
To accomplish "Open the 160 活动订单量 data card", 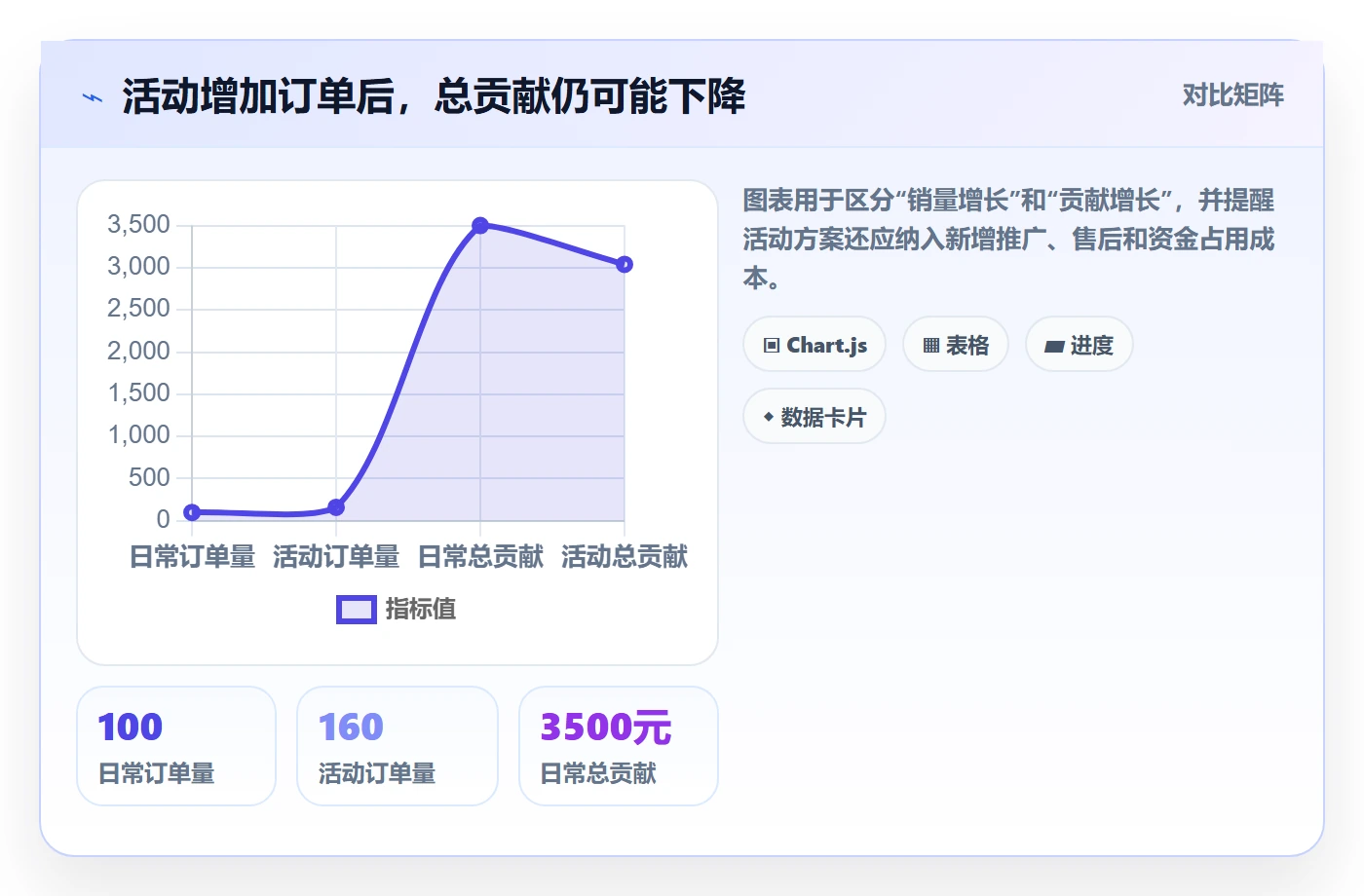I will 398,746.
